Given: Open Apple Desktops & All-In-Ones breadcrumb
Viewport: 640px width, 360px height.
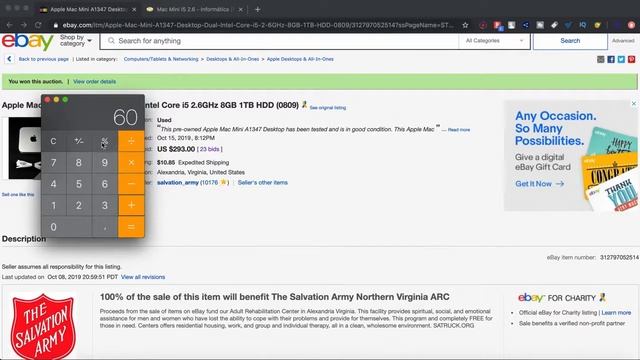Looking at the screenshot, I should point(300,59).
